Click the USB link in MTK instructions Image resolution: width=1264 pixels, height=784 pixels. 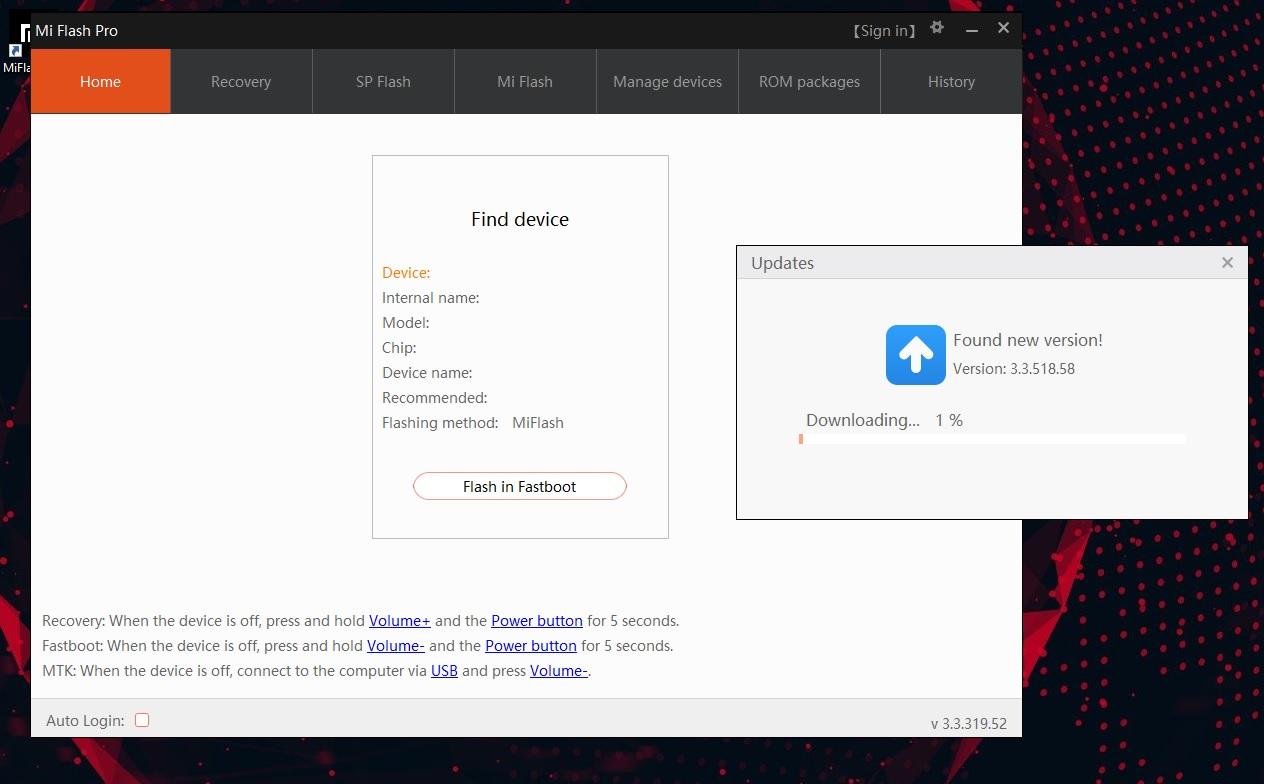click(444, 670)
